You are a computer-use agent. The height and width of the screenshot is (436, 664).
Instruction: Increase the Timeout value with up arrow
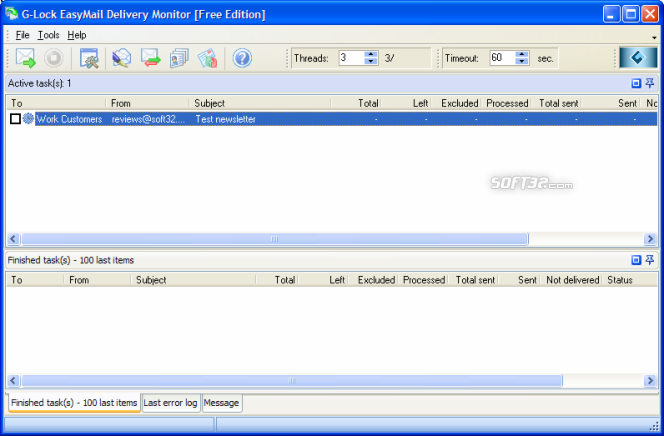[522, 54]
